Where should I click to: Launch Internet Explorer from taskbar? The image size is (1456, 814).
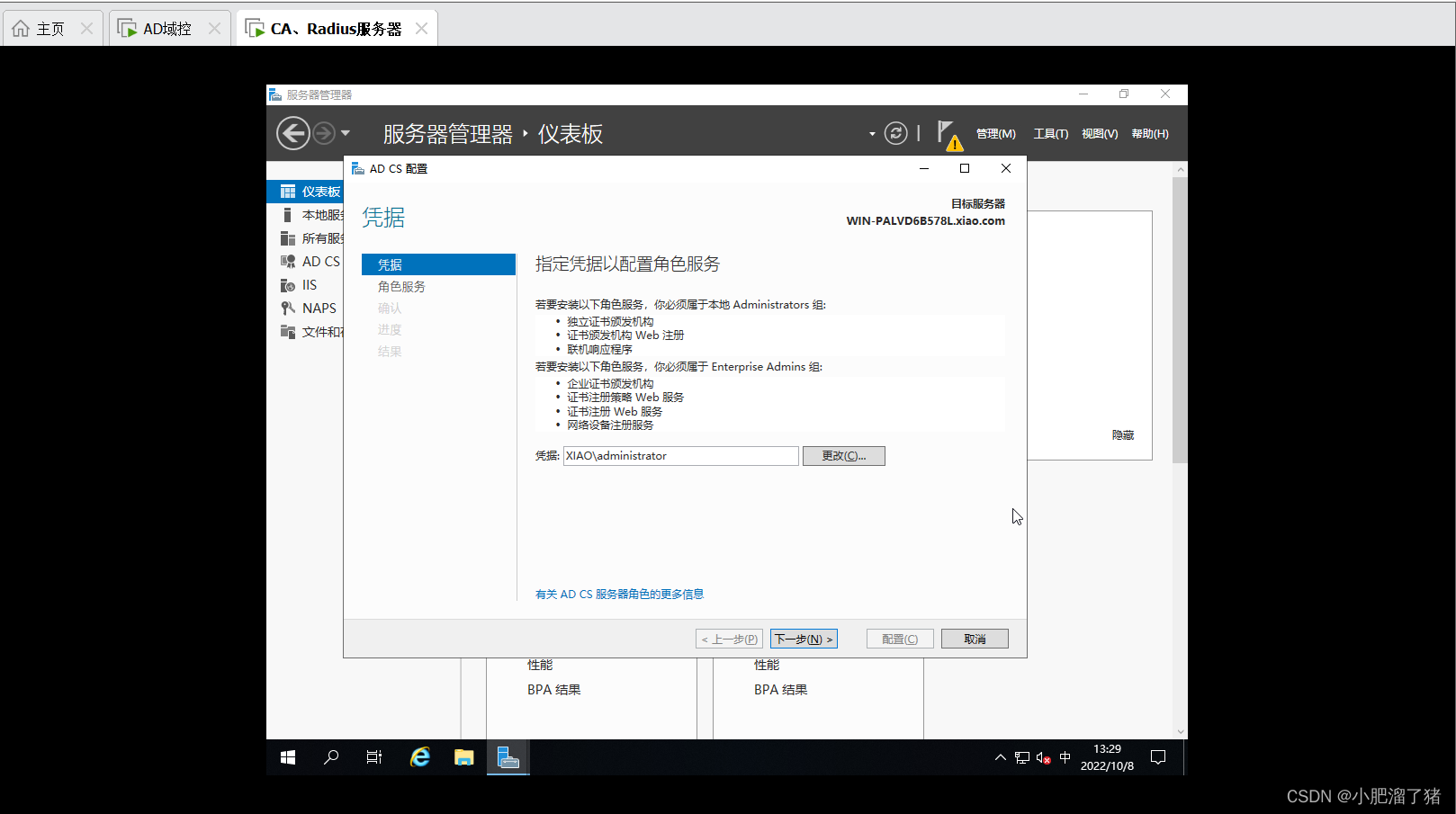tap(420, 757)
